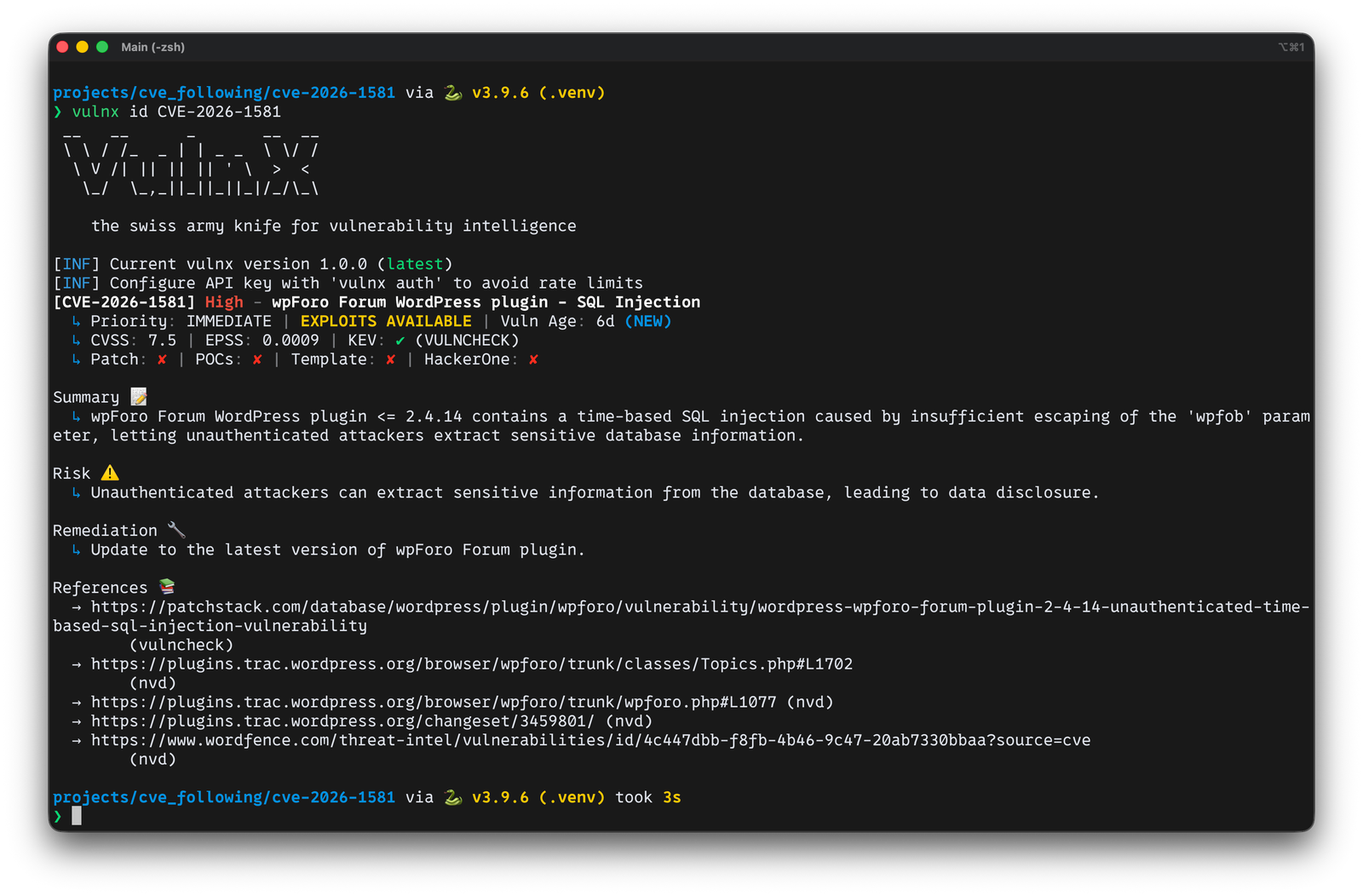
Task: Click the 'Remediation' section heading
Action: 105,531
